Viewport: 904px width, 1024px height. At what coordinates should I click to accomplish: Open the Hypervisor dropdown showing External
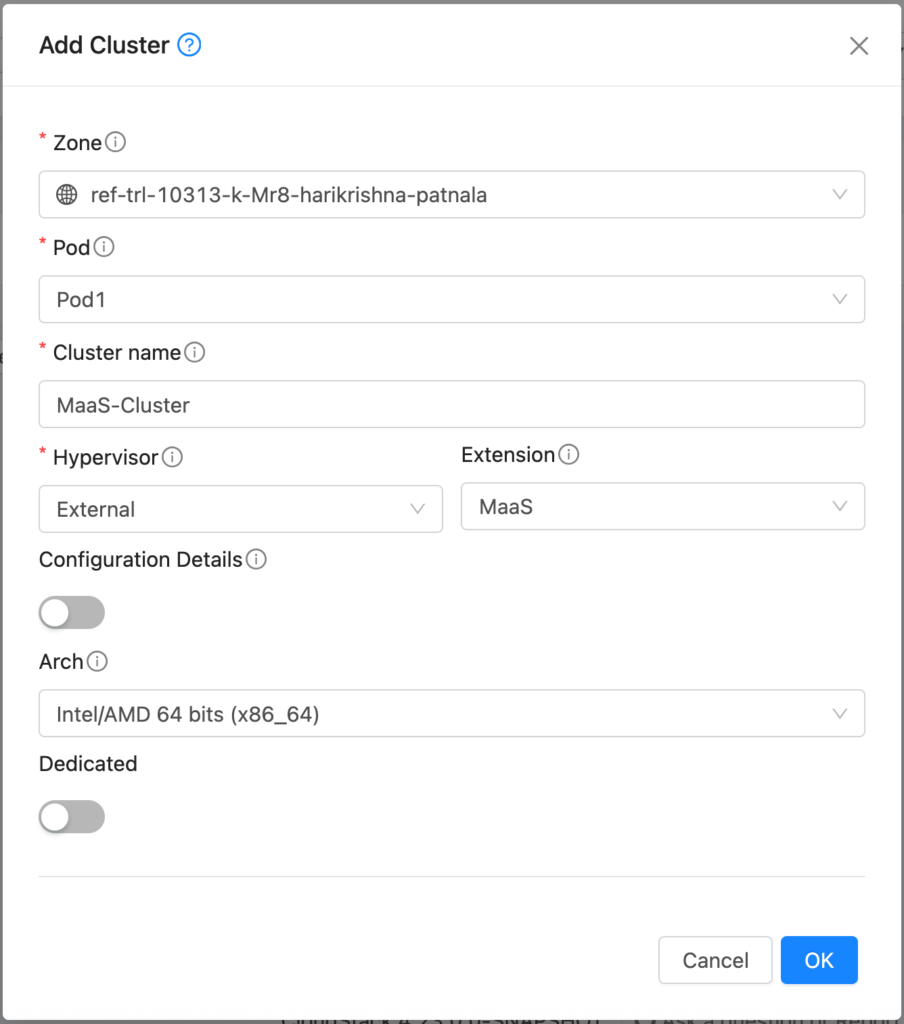pos(240,509)
